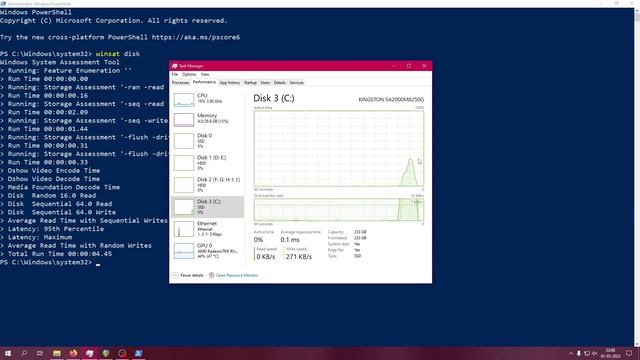The width and height of the screenshot is (640, 360).
Task: Select the GPU 0 performance item
Action: coord(207,251)
